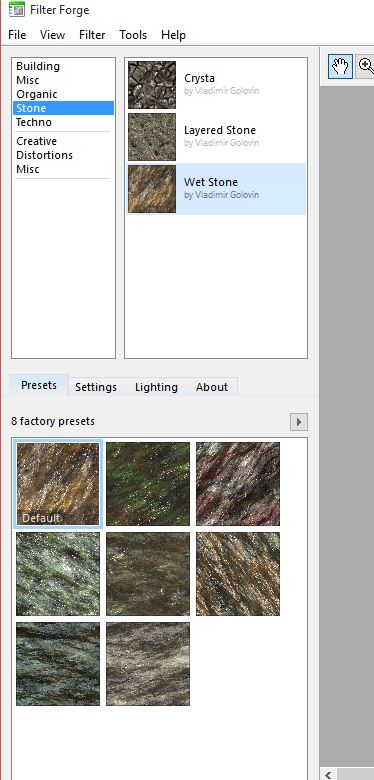
Task: Select the middle preset in second row
Action: (148, 574)
